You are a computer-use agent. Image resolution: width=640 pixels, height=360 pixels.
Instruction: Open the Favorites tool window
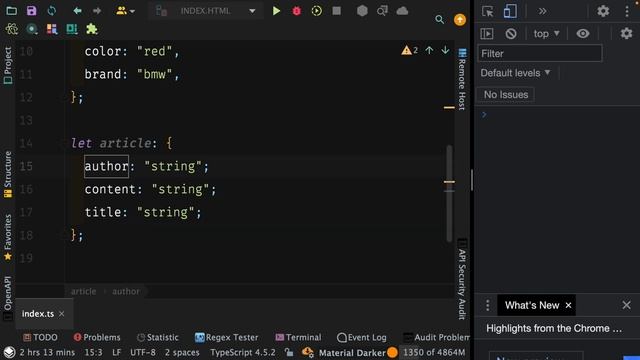[x=8, y=237]
